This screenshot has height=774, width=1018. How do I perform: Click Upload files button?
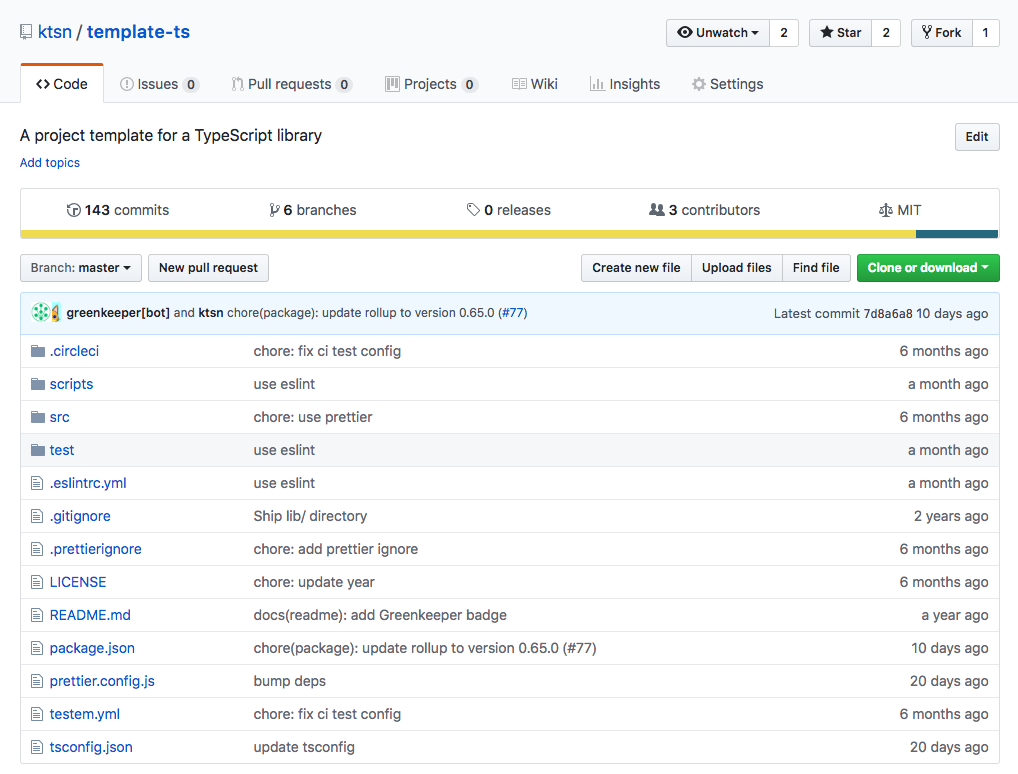click(736, 268)
